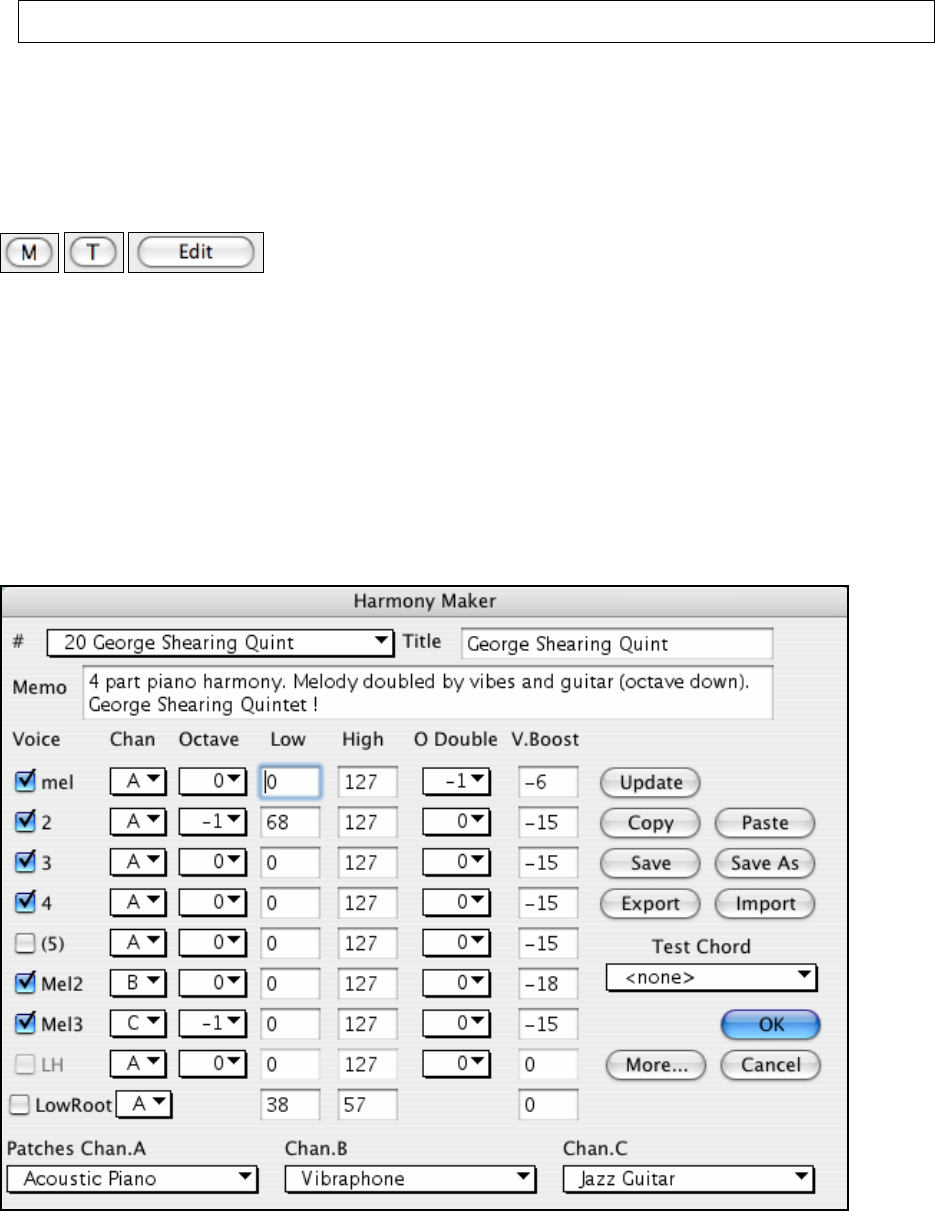
Task: Open the Acoustic Piano patch dropdown
Action: pos(132,1178)
